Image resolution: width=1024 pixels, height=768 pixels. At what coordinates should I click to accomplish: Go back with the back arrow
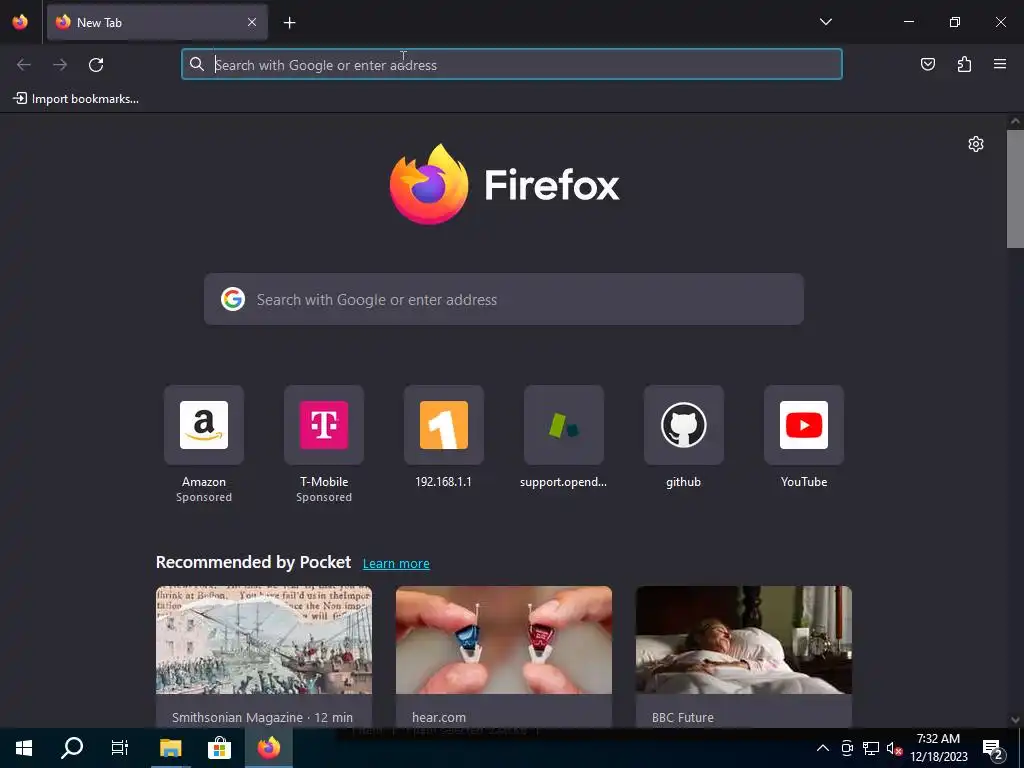[24, 65]
